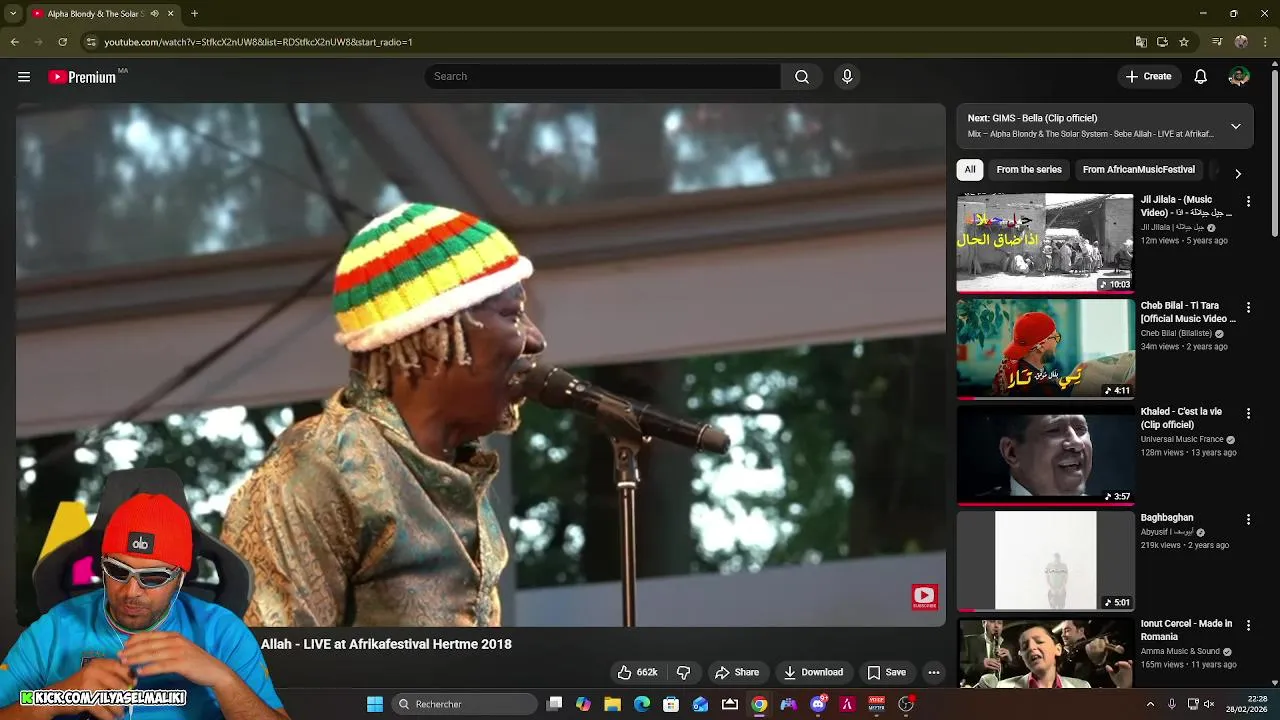Open YouTube notifications bell
Image resolution: width=1280 pixels, height=720 pixels.
[x=1201, y=77]
